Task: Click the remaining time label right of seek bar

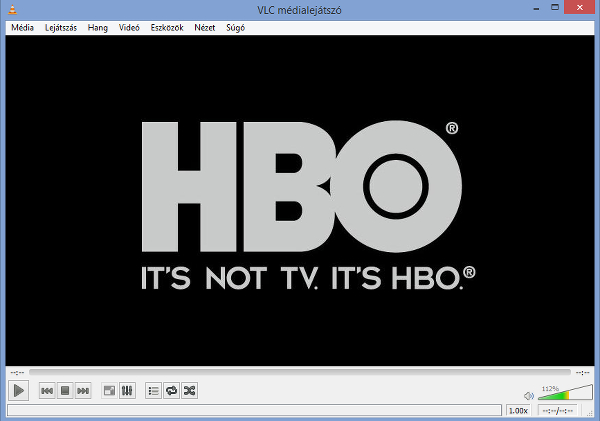Action: coord(582,372)
